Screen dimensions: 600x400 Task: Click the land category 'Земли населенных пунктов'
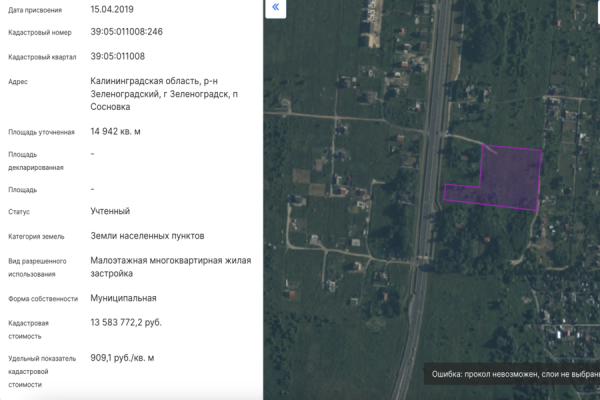pos(147,236)
